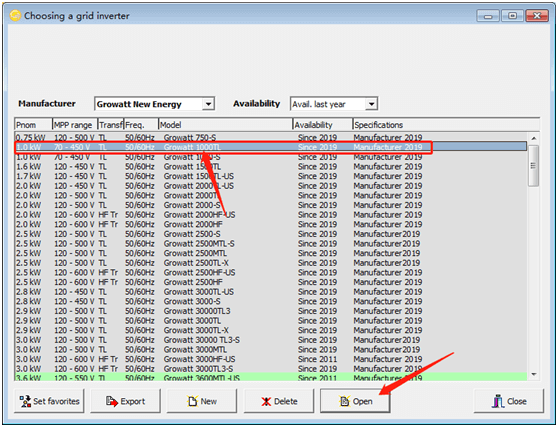Select the Growatt 2500MTL-S row
The image size is (558, 427).
[x=270, y=243]
